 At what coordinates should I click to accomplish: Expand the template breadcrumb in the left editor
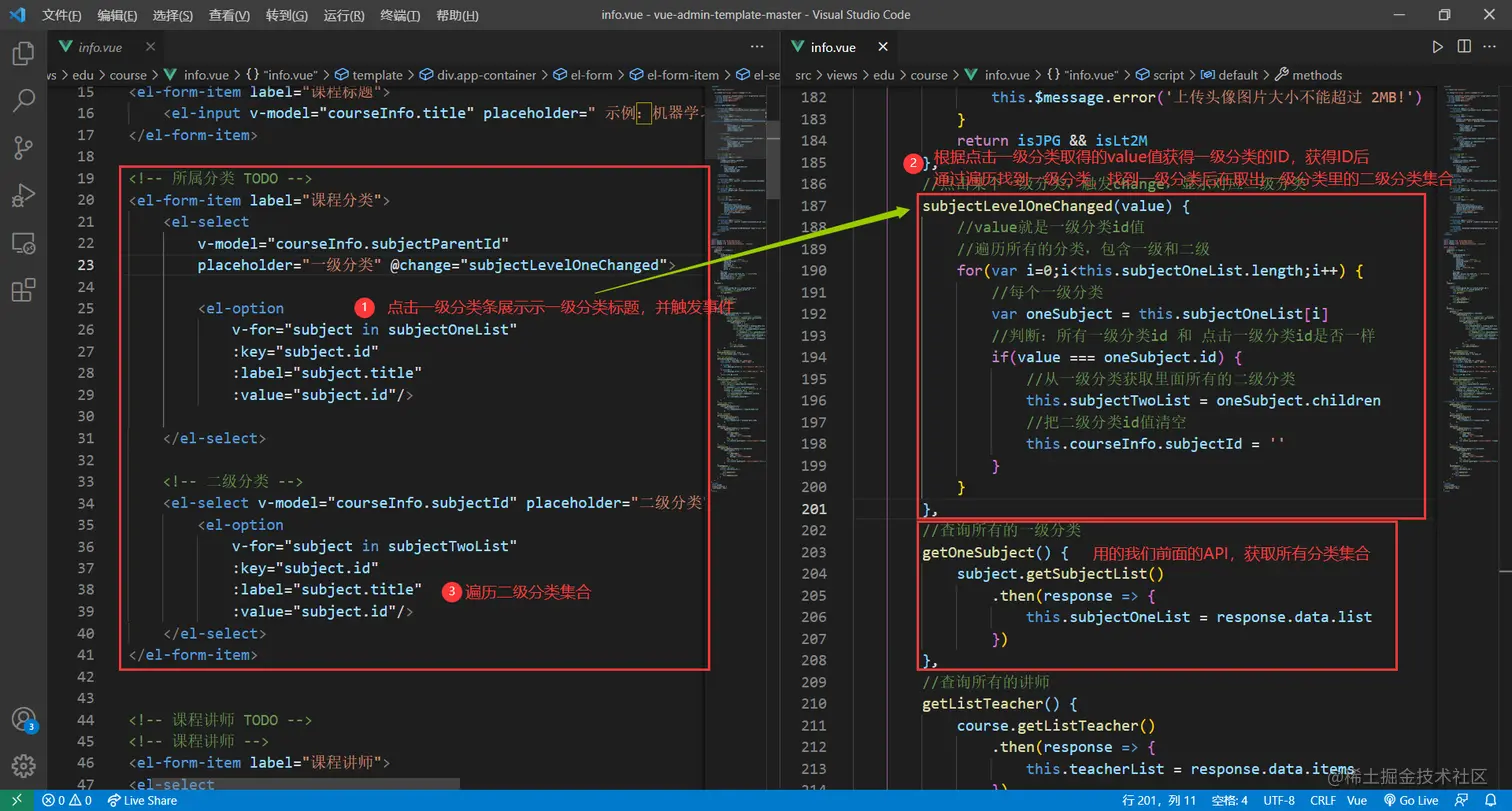click(x=368, y=75)
